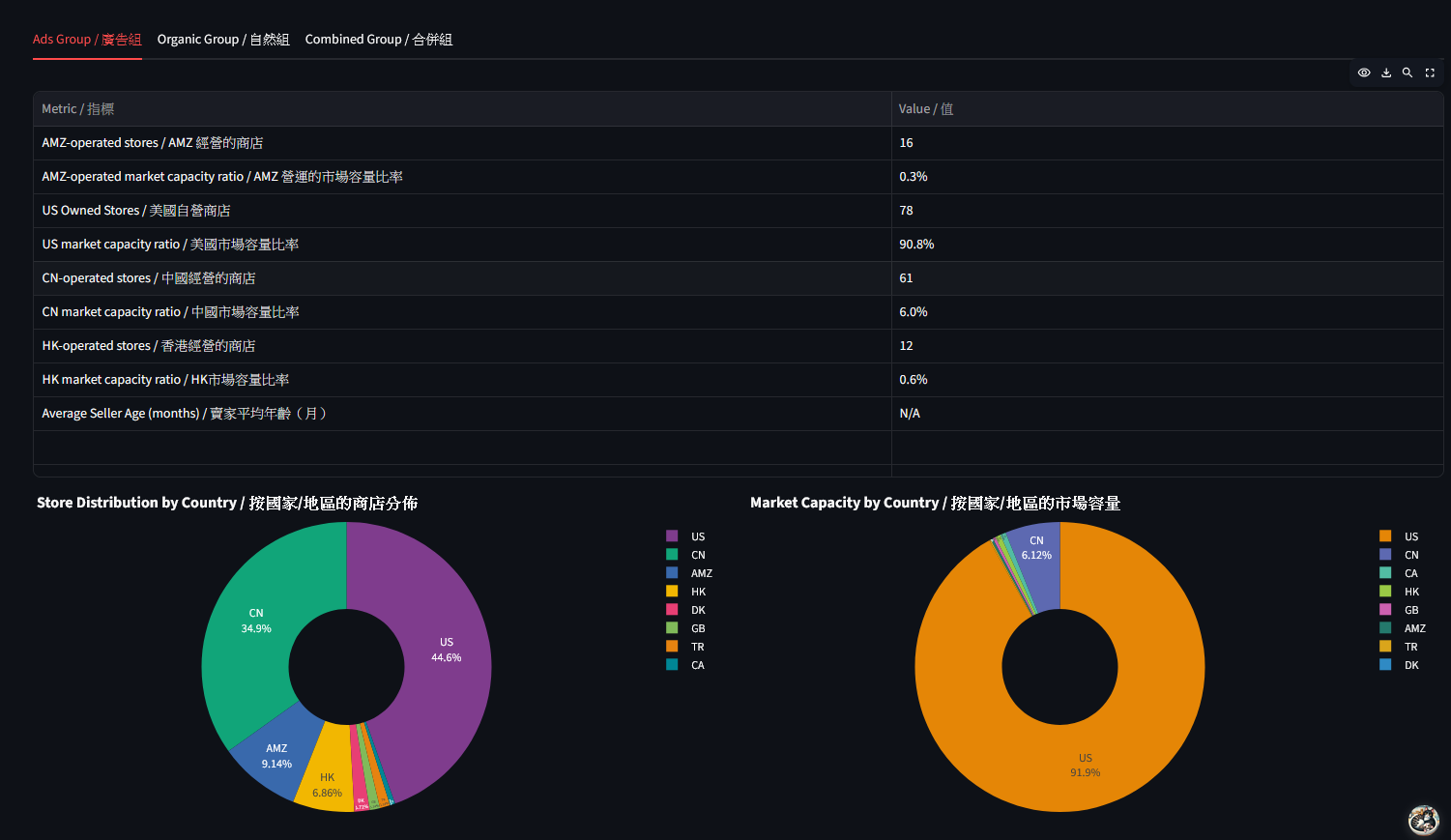The height and width of the screenshot is (840, 1451).
Task: Toggle CN in the Market Capacity legend
Action: tap(1410, 555)
